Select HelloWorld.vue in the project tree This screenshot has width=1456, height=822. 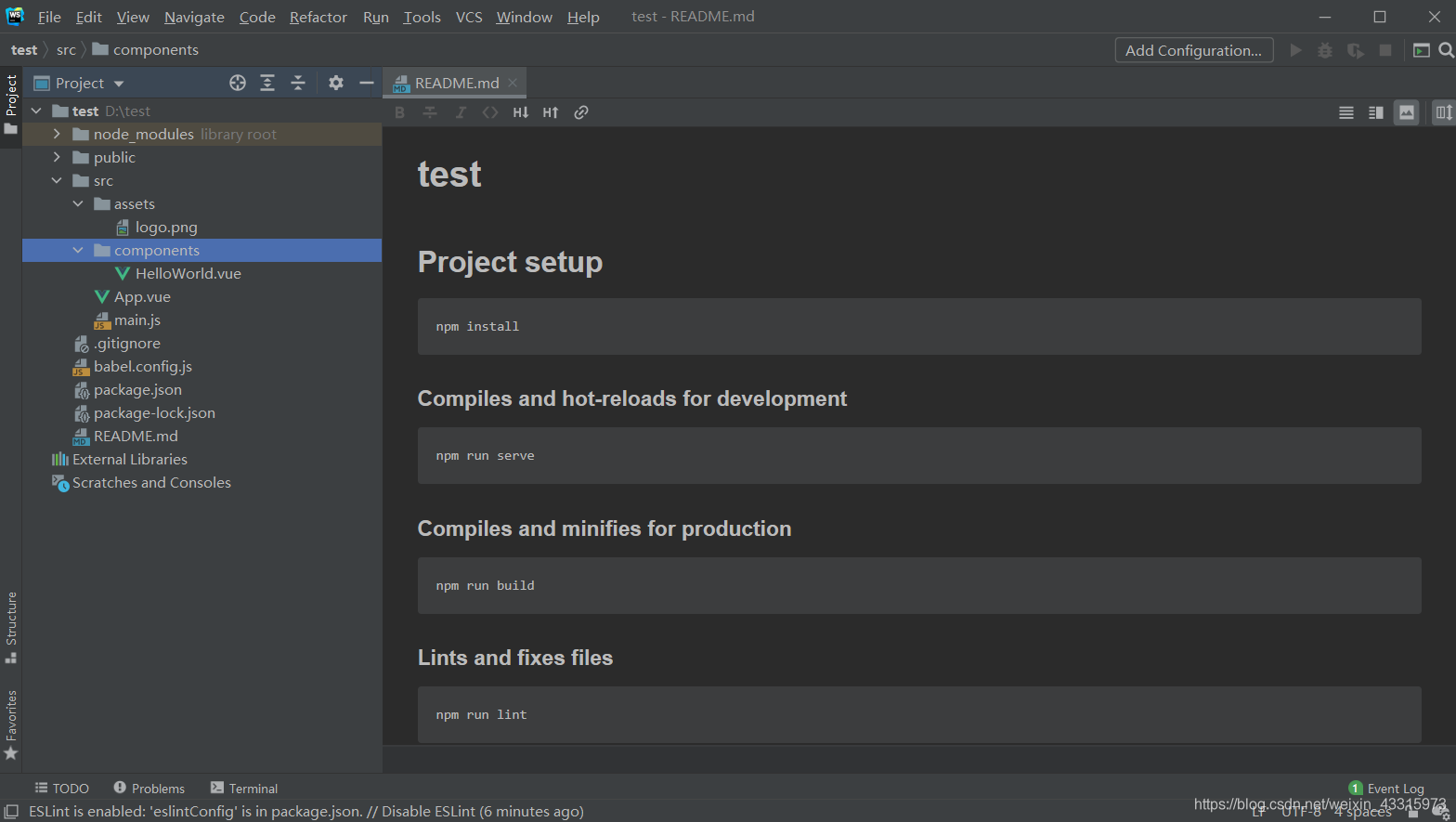188,273
